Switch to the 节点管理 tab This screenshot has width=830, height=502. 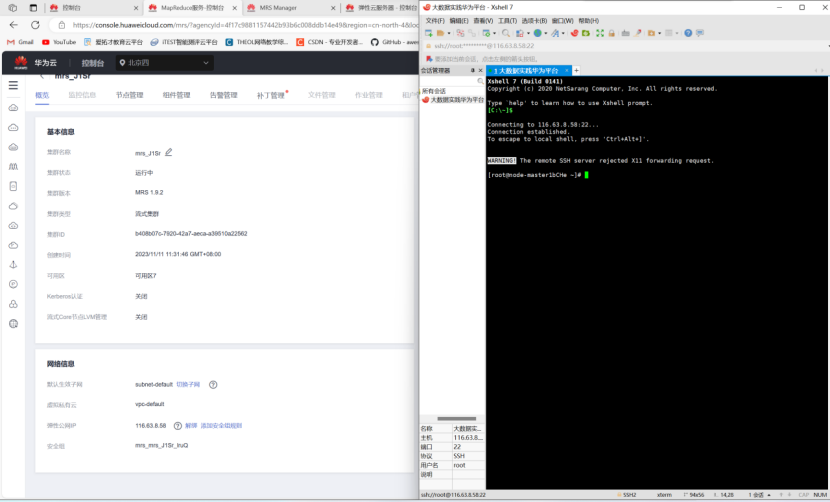(130, 95)
